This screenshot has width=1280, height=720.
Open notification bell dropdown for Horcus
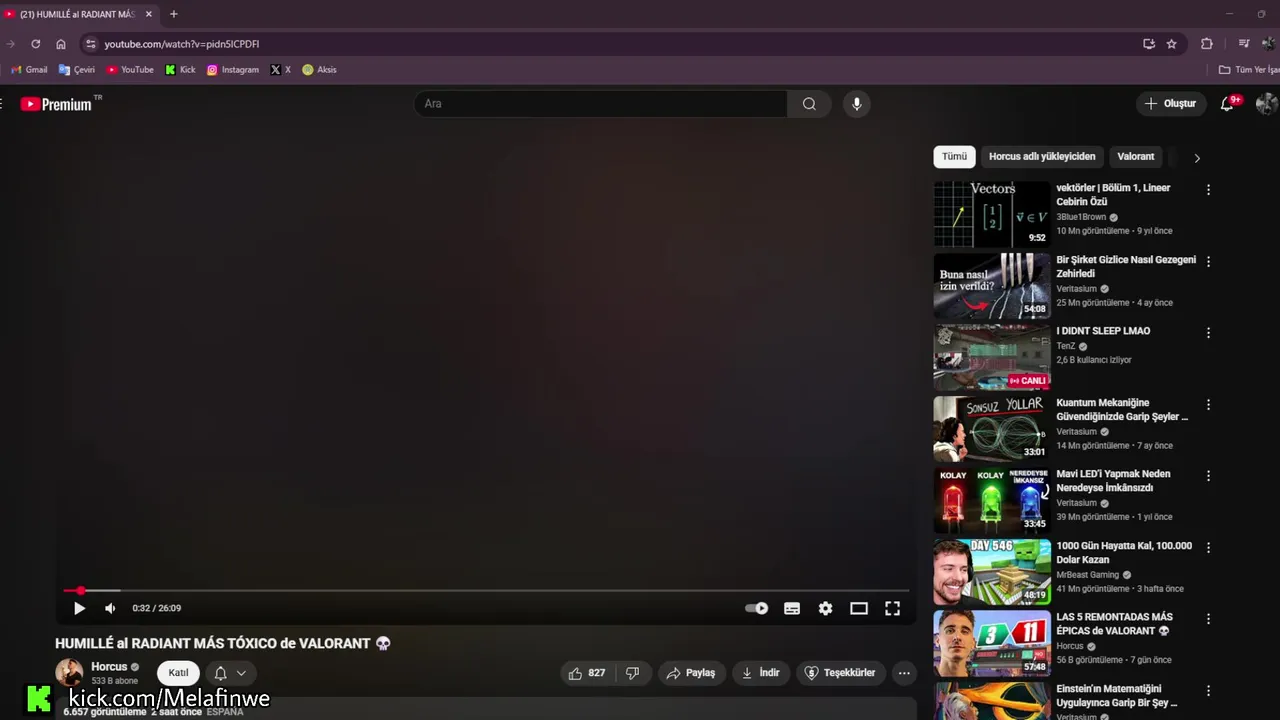coord(230,673)
